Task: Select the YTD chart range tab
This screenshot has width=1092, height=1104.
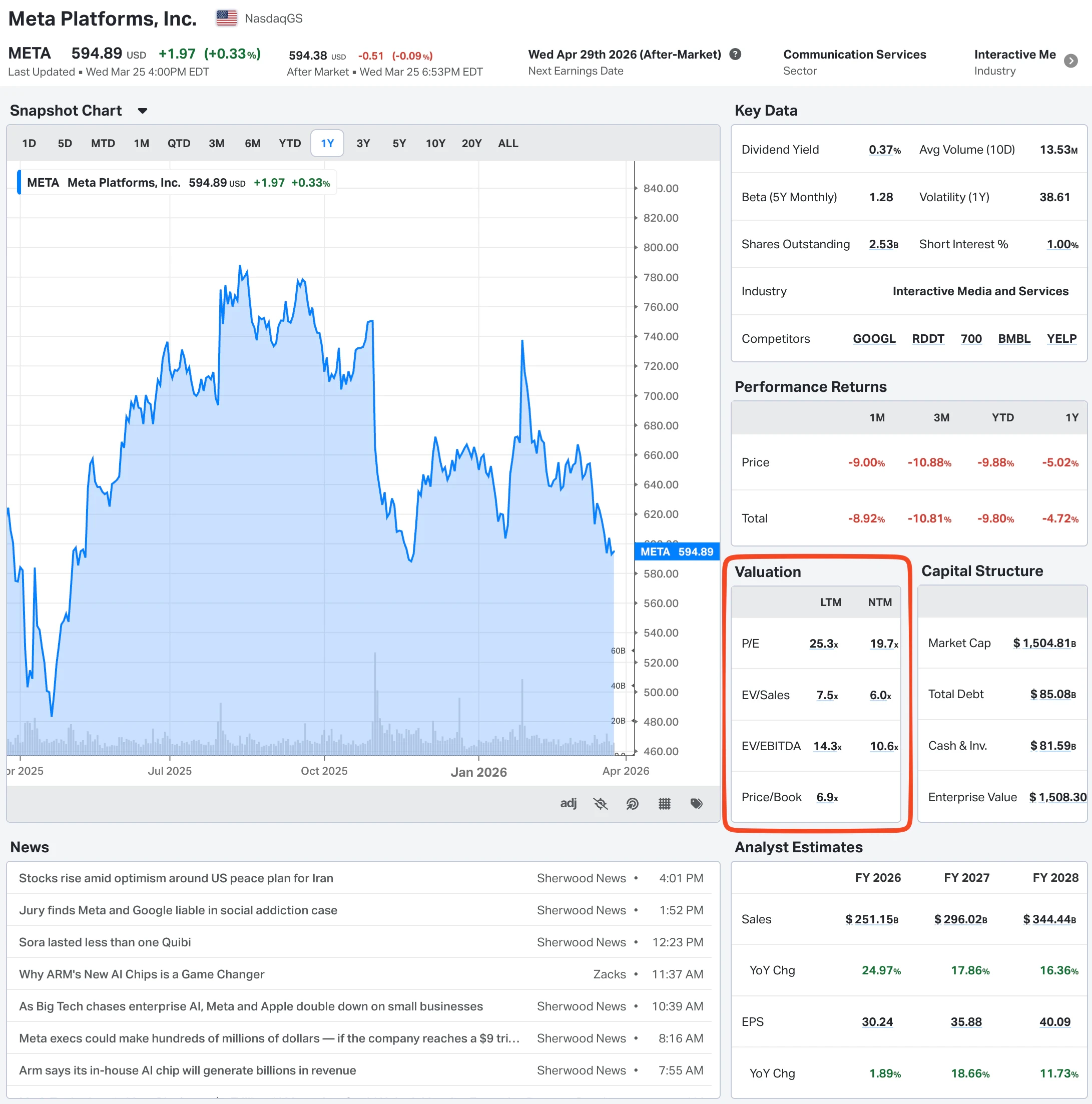Action: coord(289,144)
